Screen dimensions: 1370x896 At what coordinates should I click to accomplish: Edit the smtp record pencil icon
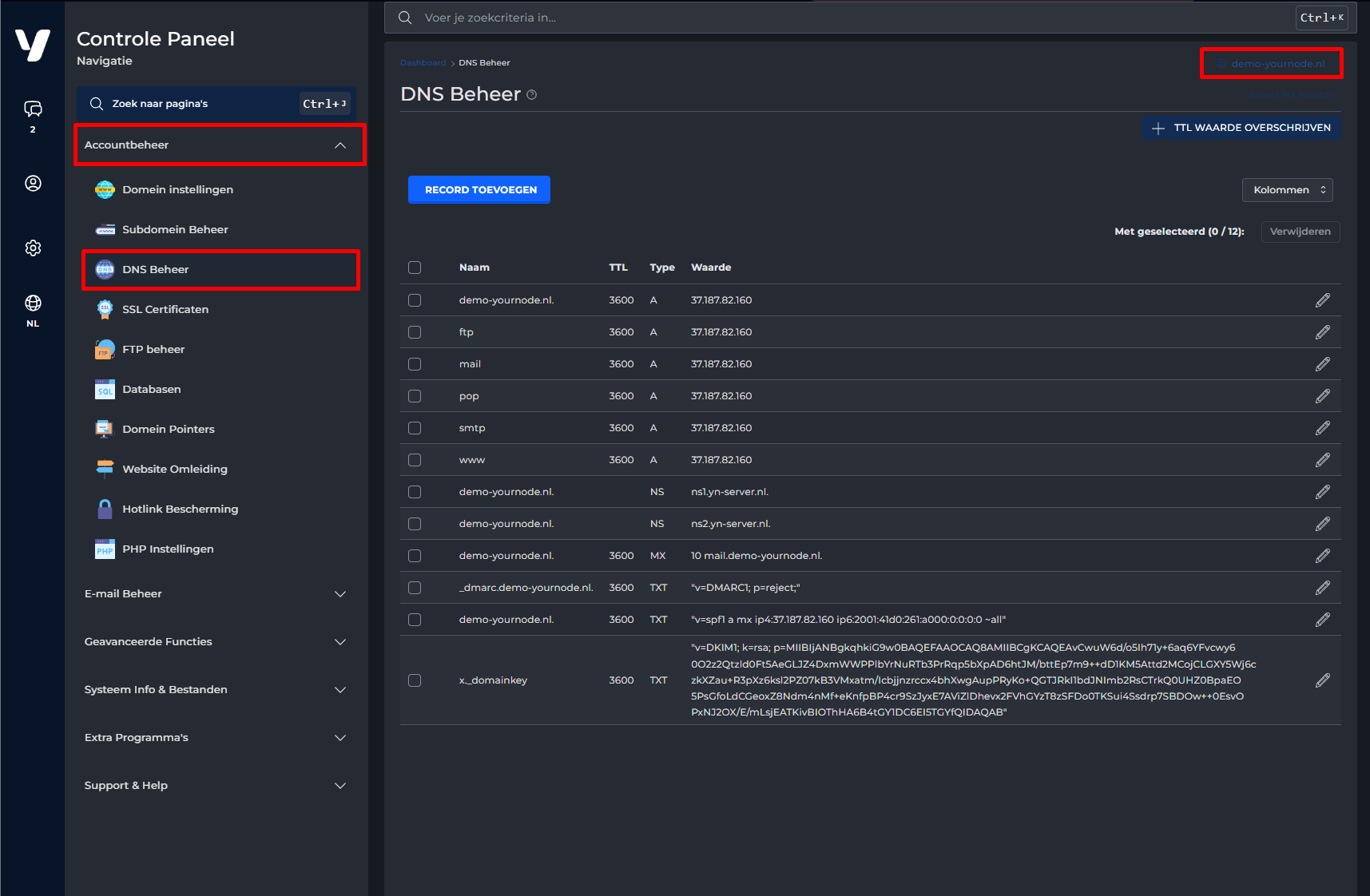pyautogui.click(x=1323, y=428)
